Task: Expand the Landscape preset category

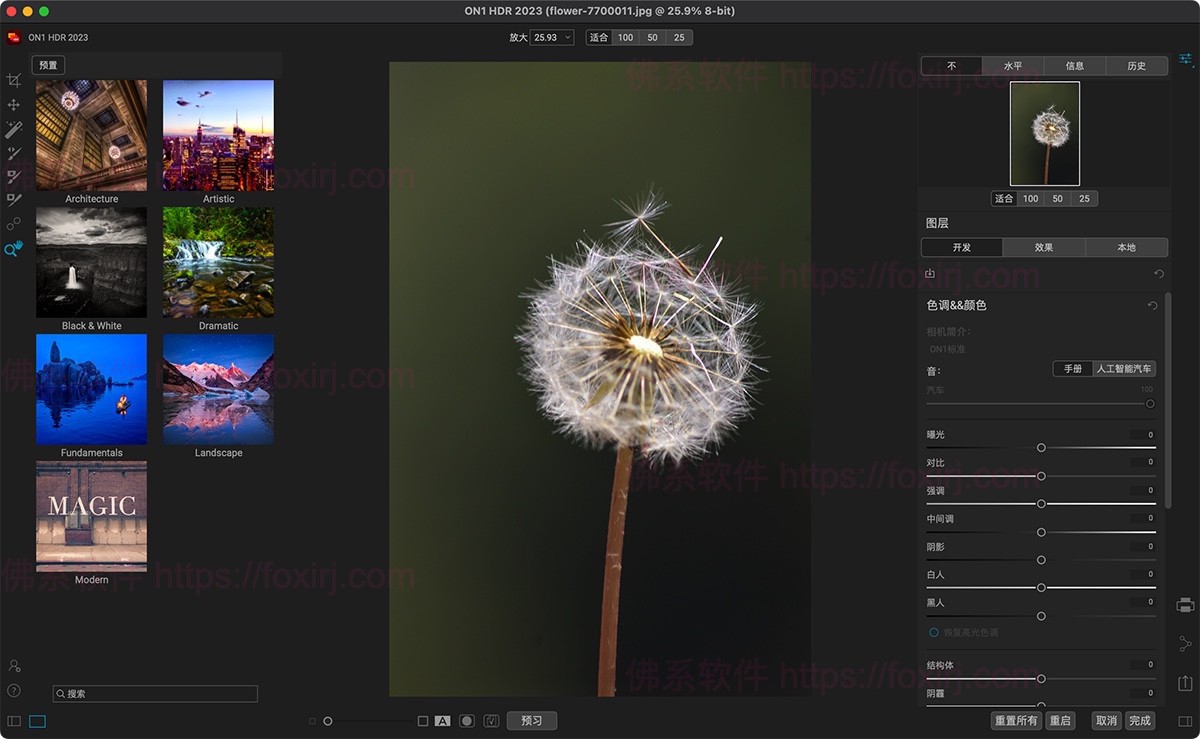Action: [x=218, y=389]
